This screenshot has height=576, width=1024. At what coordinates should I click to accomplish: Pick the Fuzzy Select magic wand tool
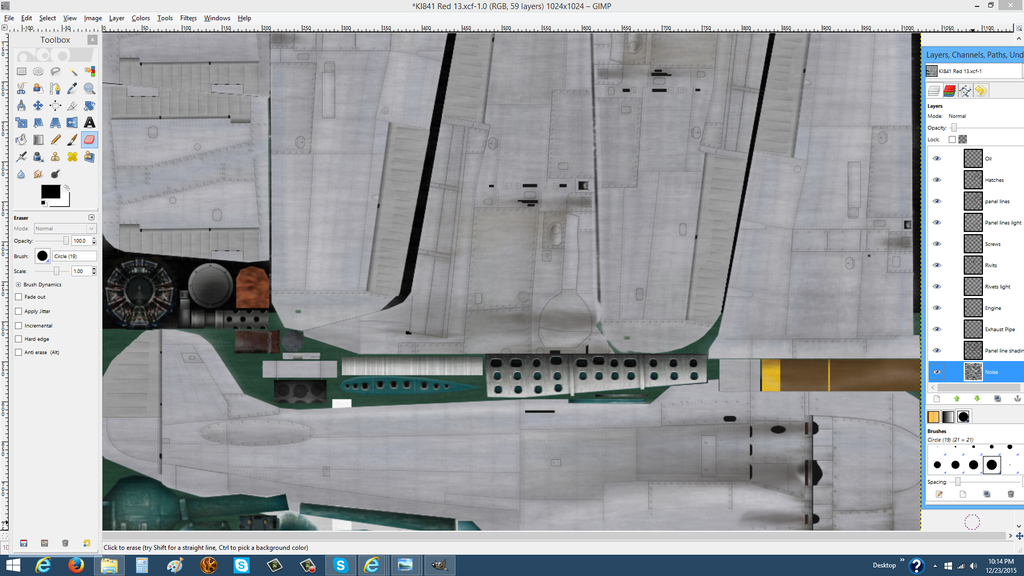(72, 71)
